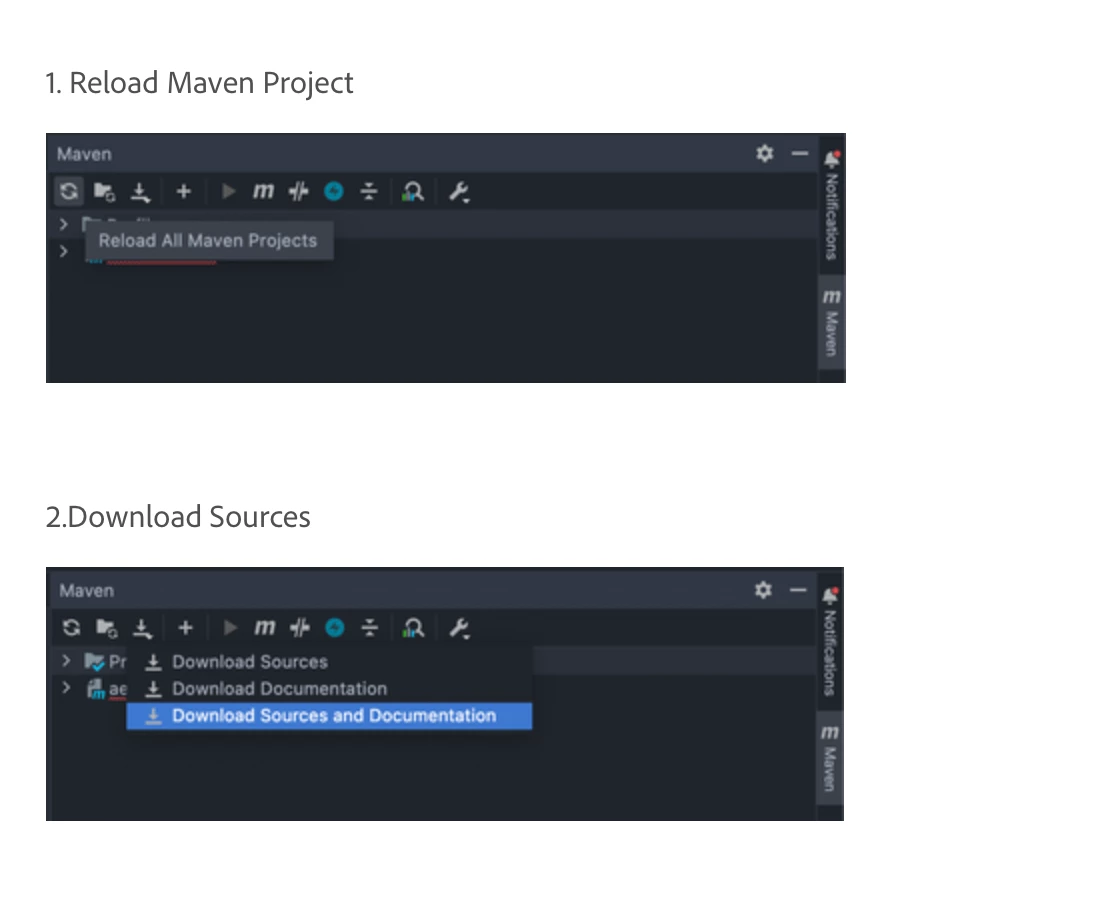This screenshot has width=1114, height=914.
Task: Open Notifications tab in step 1 panel sidebar
Action: click(x=831, y=205)
